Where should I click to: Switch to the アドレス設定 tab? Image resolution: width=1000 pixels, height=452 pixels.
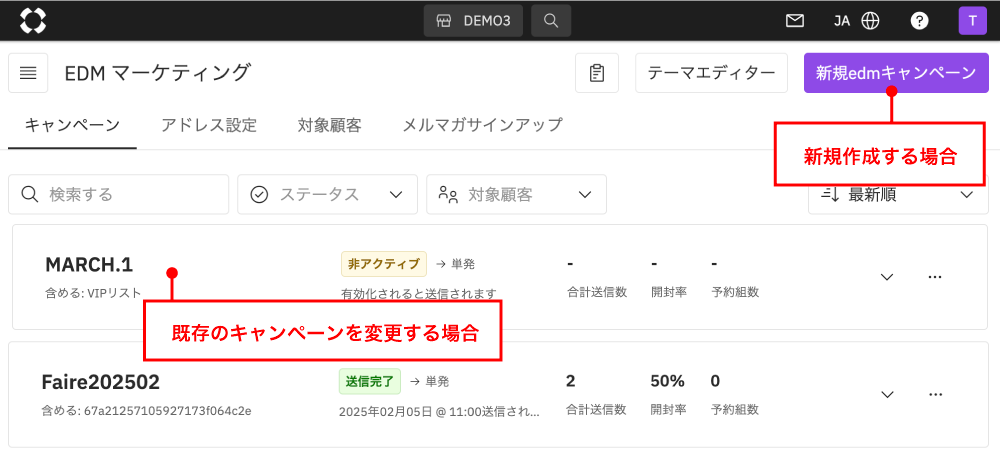[x=209, y=125]
